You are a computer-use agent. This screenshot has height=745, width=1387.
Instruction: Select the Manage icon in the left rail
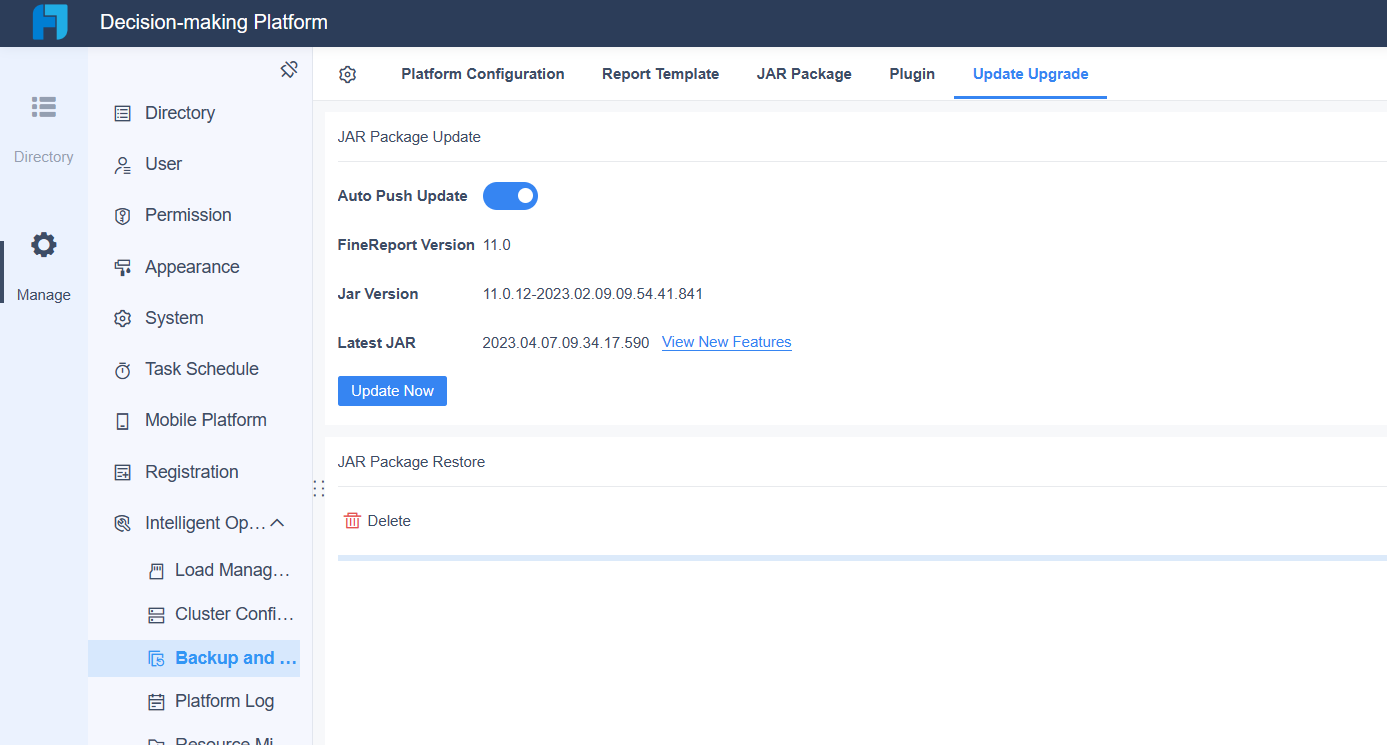pos(43,244)
